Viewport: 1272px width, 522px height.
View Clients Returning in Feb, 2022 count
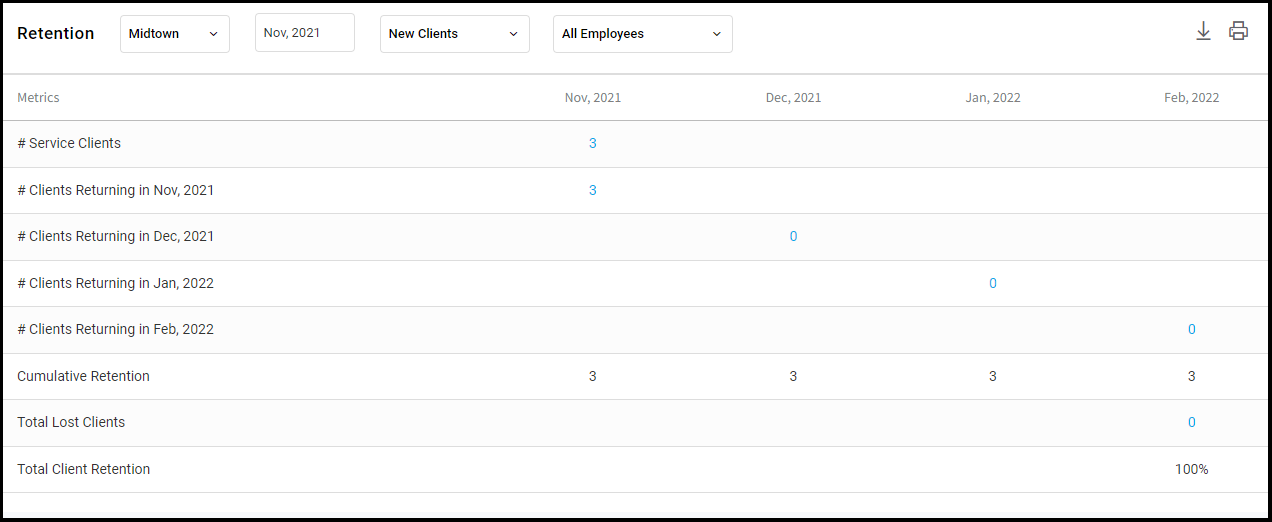click(1192, 329)
